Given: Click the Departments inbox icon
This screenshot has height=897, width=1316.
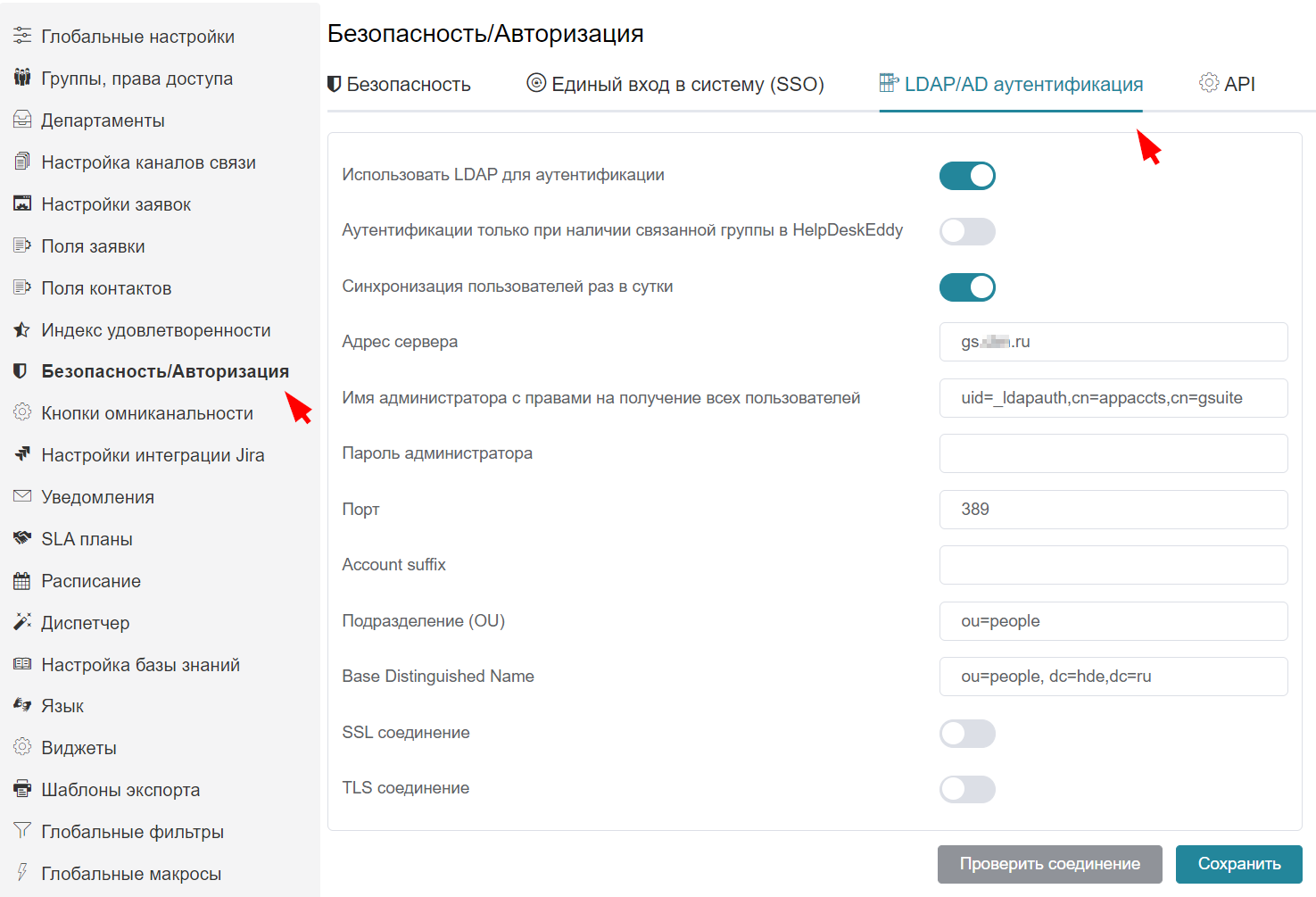Looking at the screenshot, I should (22, 120).
